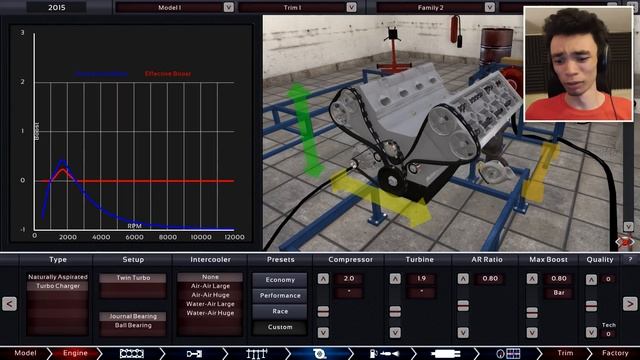
Task: Click the yellow arrow at engine front
Action: [380, 198]
